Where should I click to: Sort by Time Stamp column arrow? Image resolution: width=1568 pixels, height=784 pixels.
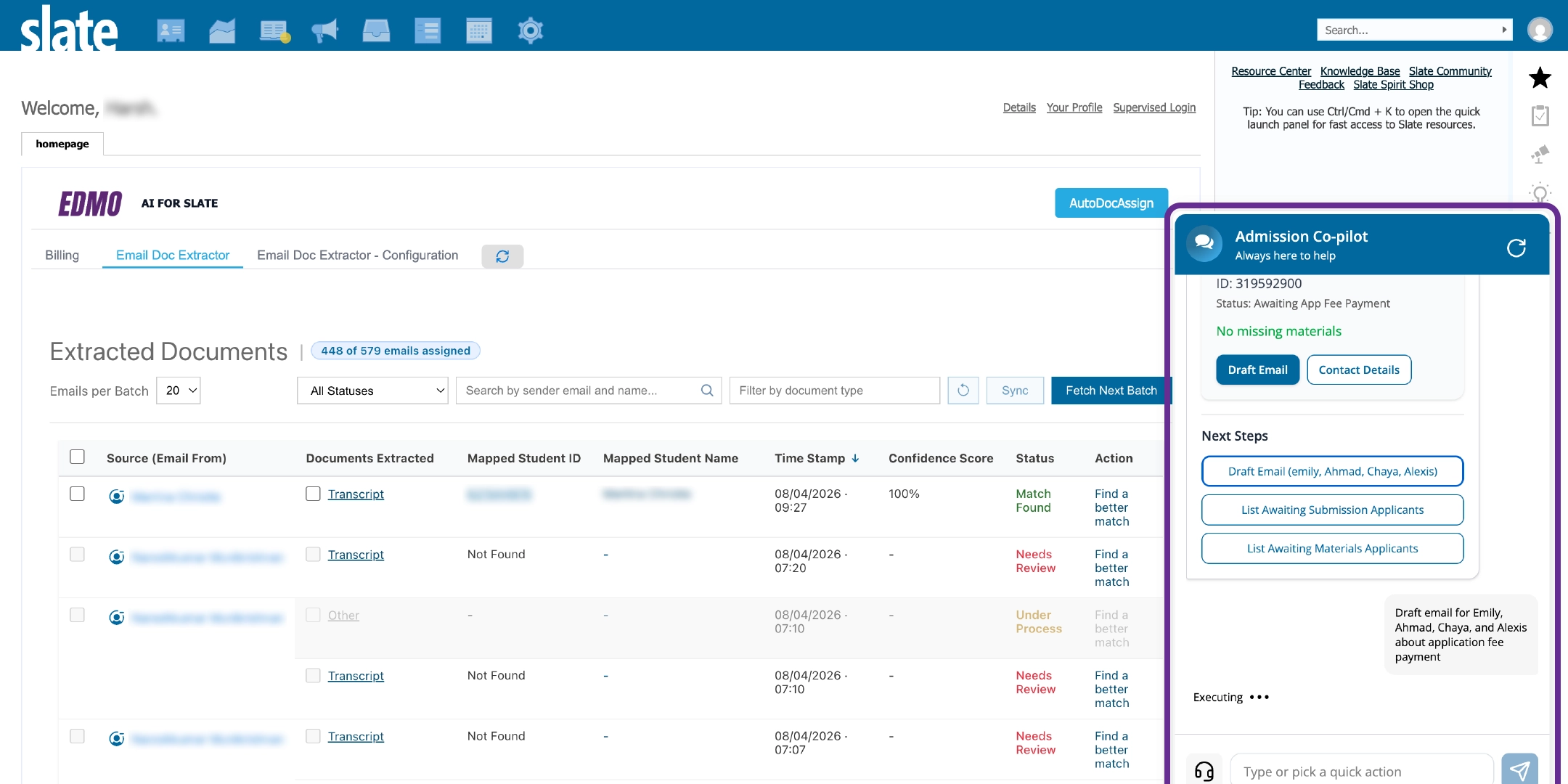[x=855, y=458]
